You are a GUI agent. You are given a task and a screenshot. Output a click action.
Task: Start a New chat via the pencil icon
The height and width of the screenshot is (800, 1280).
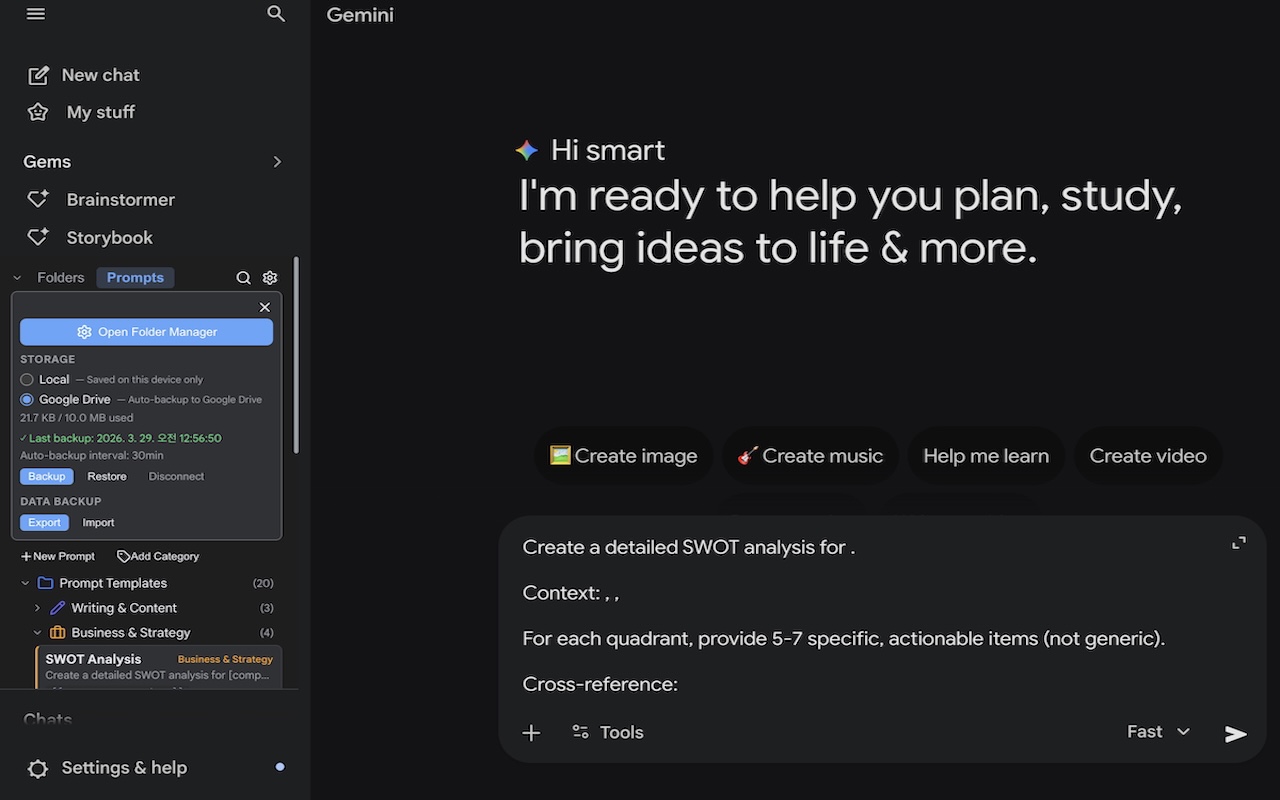pyautogui.click(x=38, y=75)
